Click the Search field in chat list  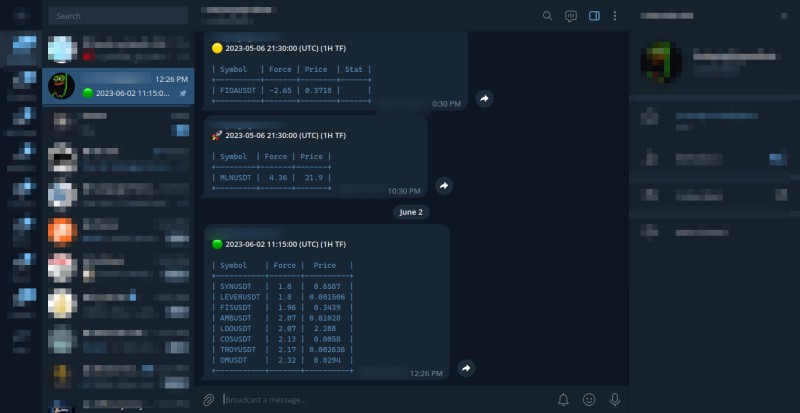point(118,16)
